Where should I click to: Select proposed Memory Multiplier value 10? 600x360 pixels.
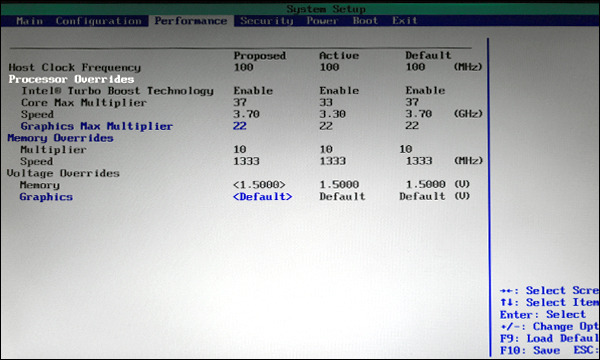tap(240, 149)
